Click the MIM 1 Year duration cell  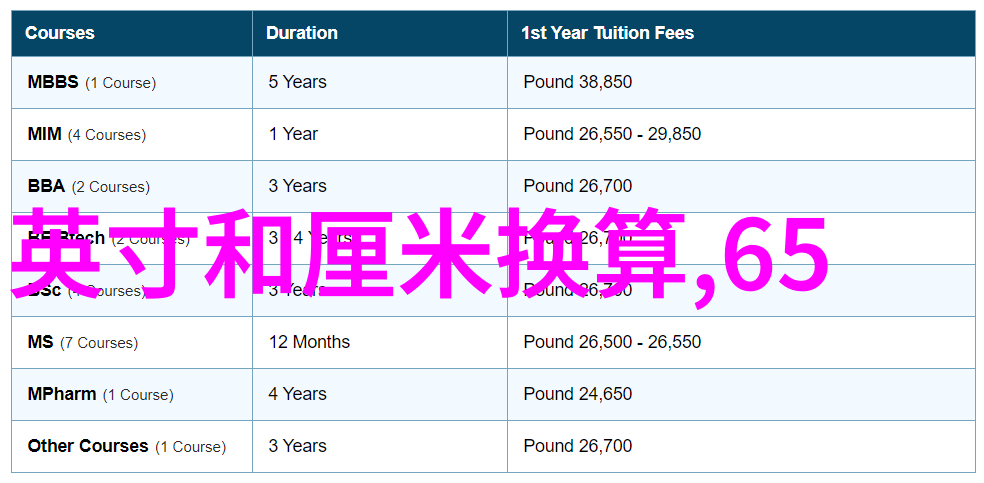tap(293, 134)
